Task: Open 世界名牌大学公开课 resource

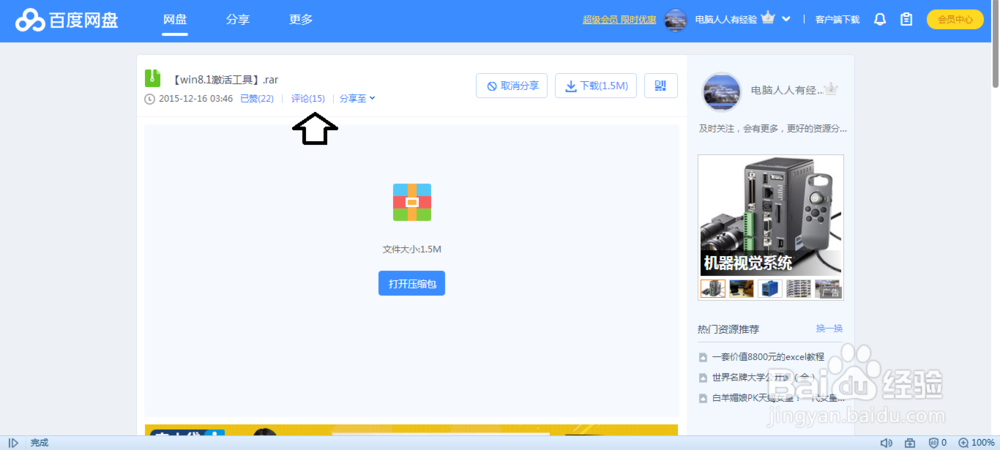Action: point(764,377)
